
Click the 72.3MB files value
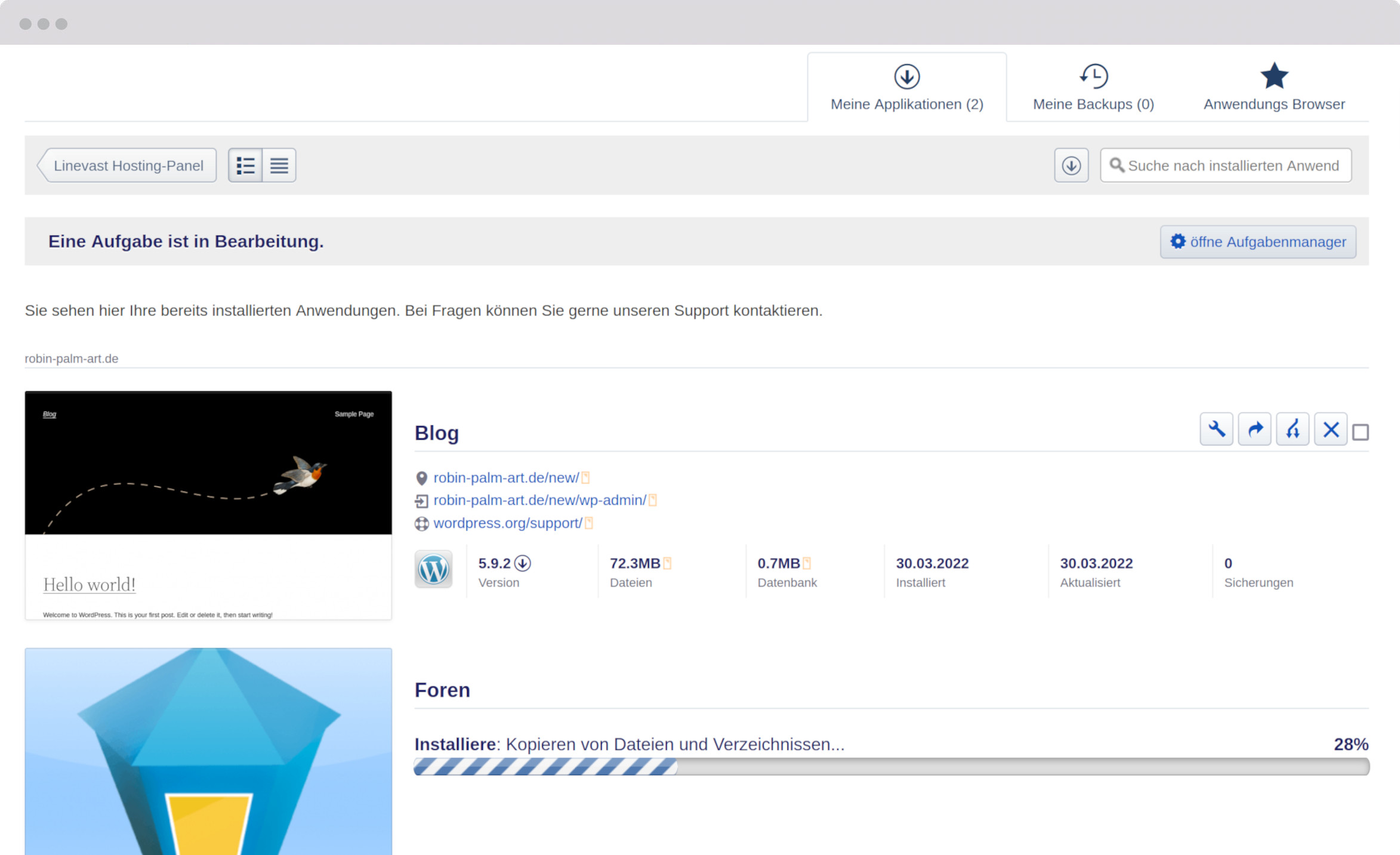coord(634,563)
